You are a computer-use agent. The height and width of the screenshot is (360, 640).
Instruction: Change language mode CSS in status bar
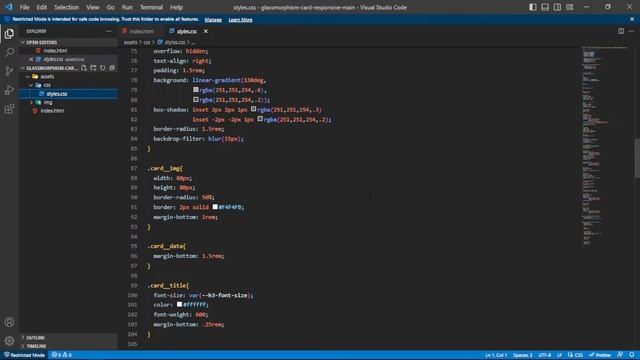pyautogui.click(x=578, y=355)
